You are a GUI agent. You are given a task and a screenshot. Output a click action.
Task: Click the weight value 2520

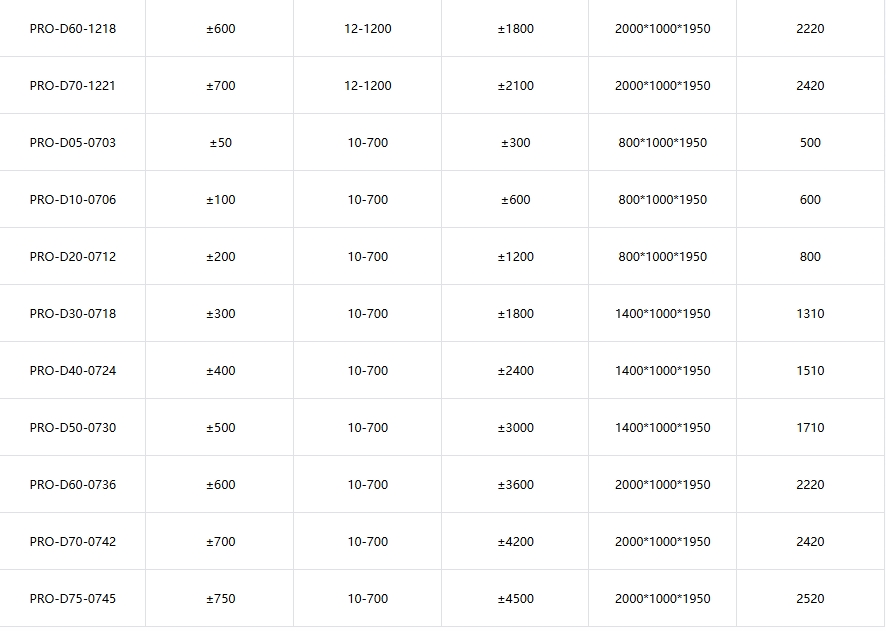pos(810,599)
